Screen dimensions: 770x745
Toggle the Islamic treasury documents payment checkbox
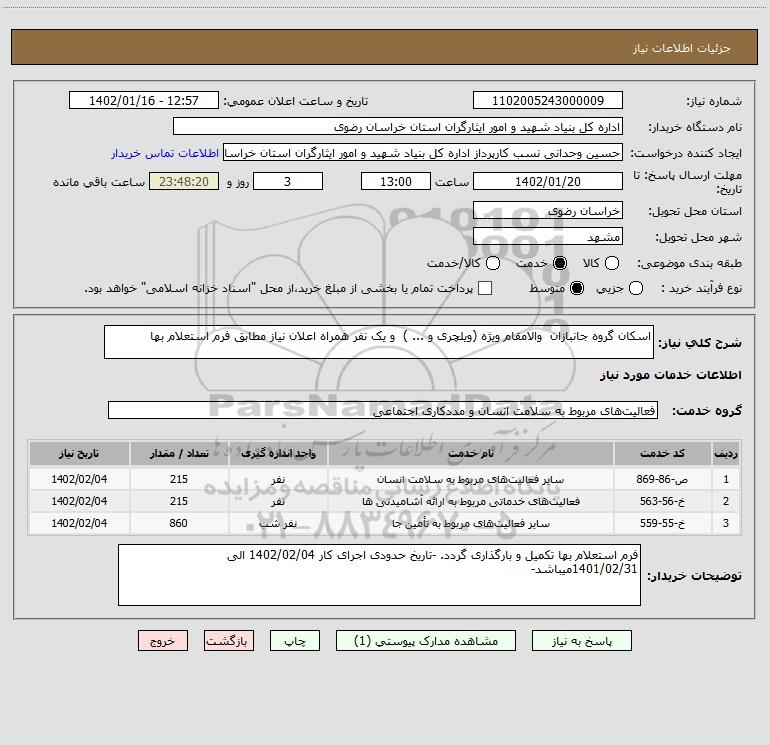click(485, 288)
